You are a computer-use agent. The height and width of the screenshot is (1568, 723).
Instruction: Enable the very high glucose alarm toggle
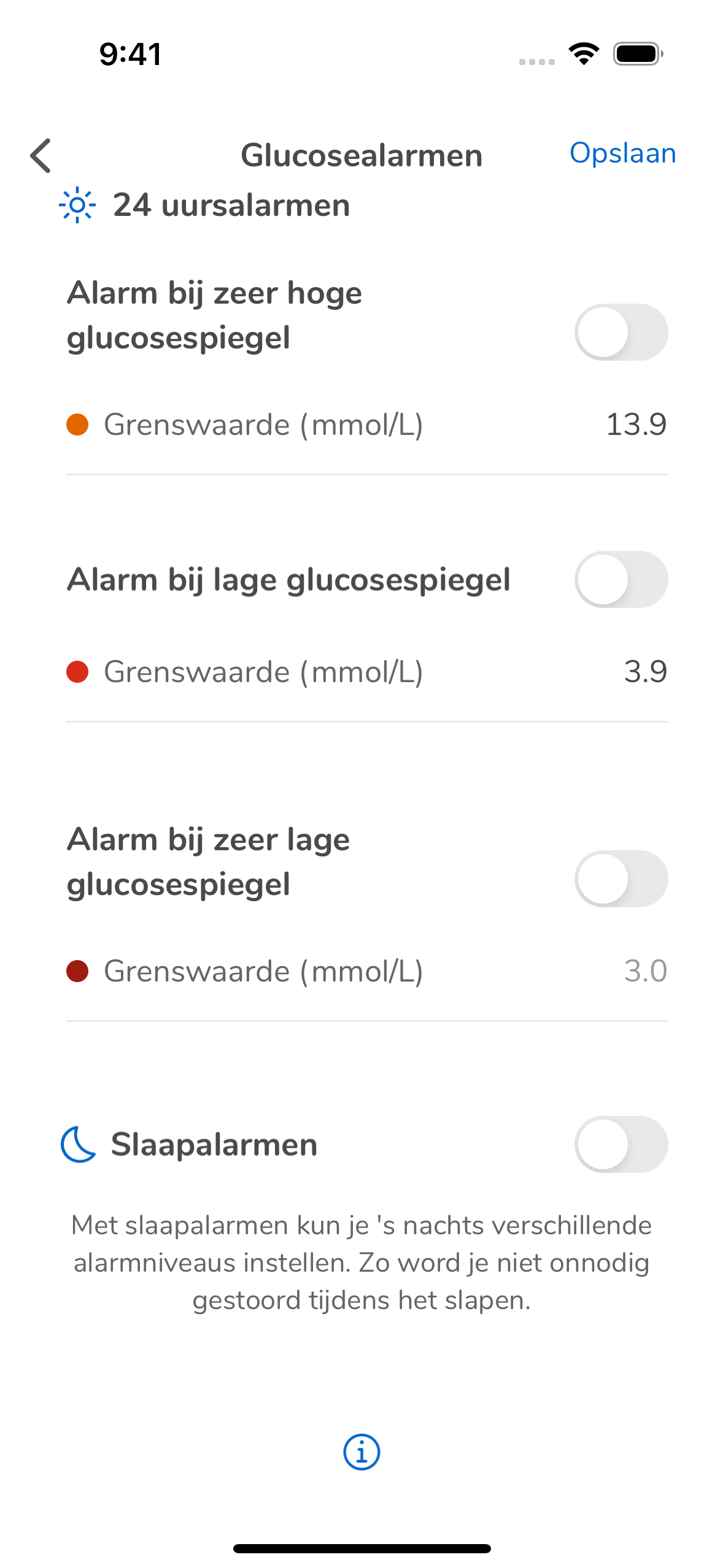(621, 332)
